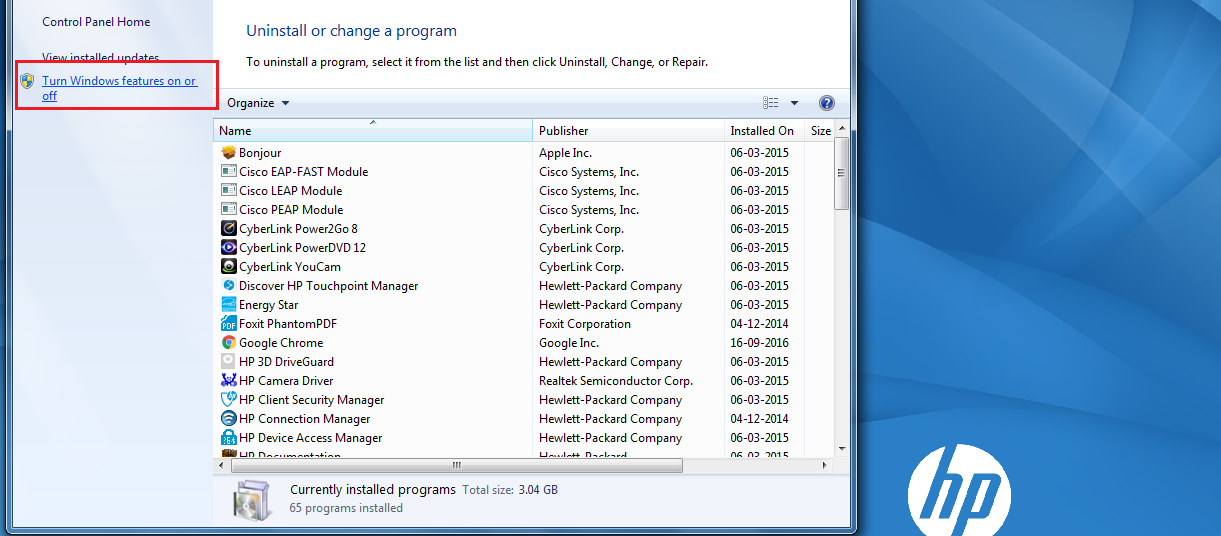Click the vertical scrollbar thumb of program list

pos(842,174)
